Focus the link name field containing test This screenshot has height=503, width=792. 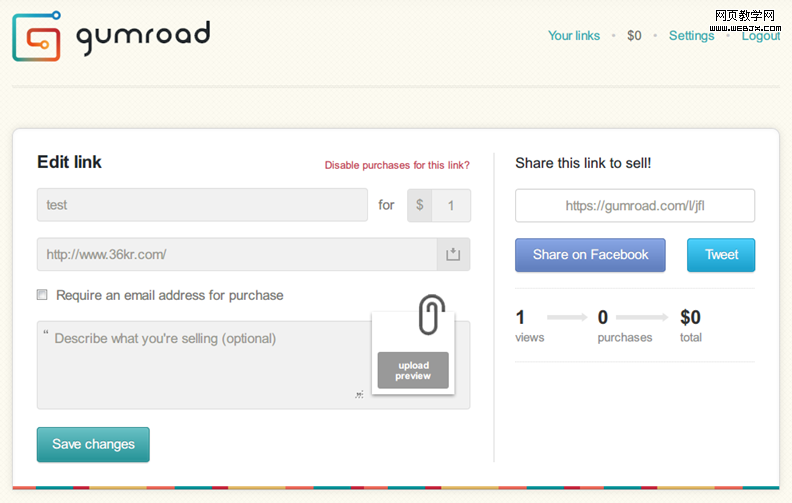point(202,205)
